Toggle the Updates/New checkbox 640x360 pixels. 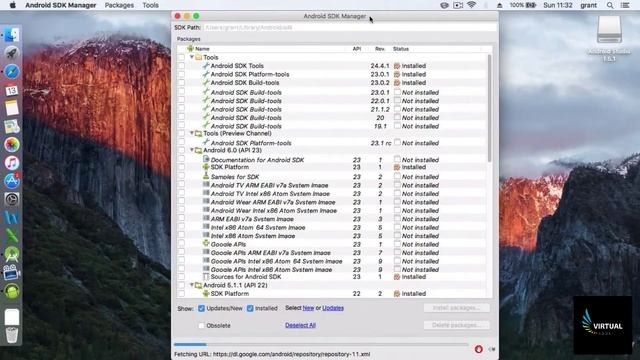click(x=201, y=308)
